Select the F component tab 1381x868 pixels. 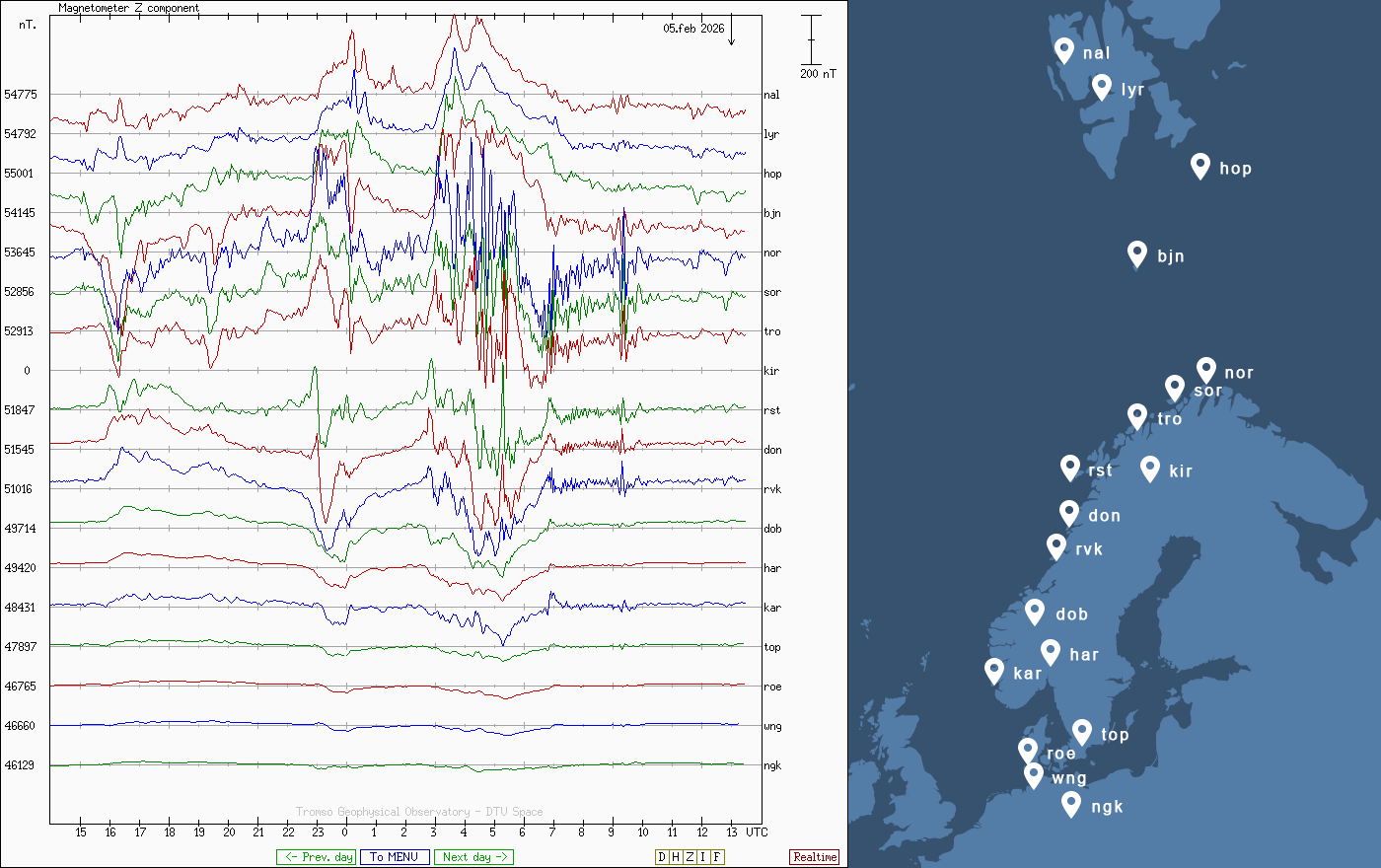pos(717,857)
